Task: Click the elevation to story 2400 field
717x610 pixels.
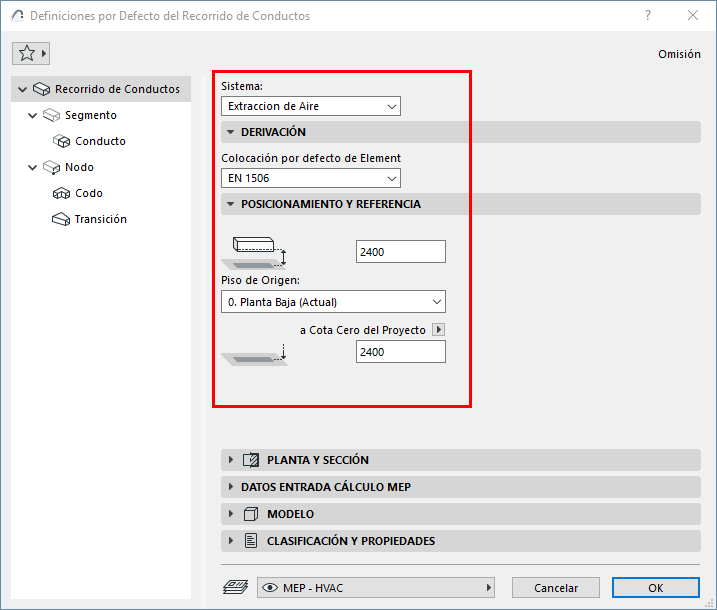Action: [401, 251]
